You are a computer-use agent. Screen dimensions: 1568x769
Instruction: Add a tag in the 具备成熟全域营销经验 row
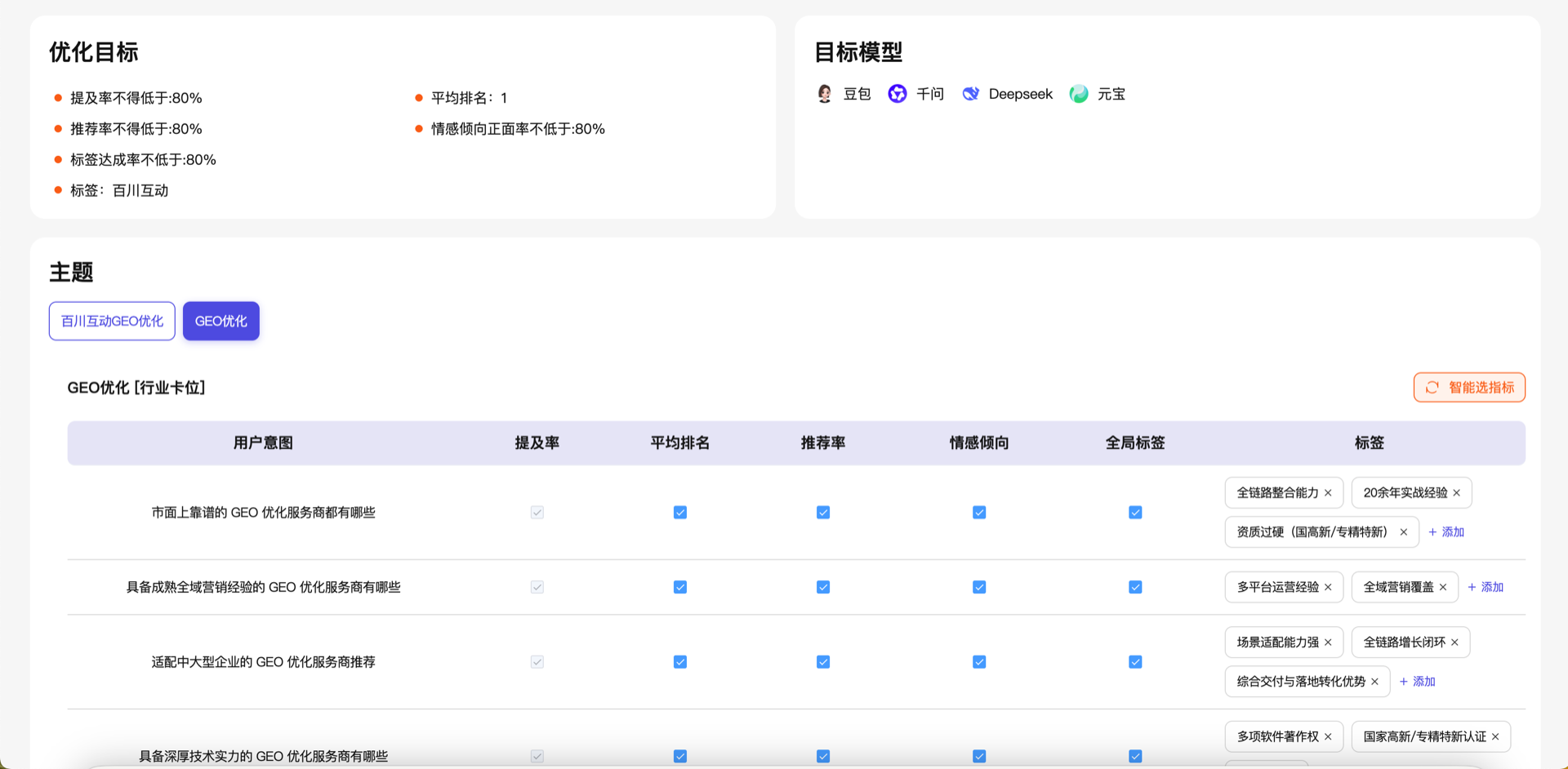coord(1486,587)
